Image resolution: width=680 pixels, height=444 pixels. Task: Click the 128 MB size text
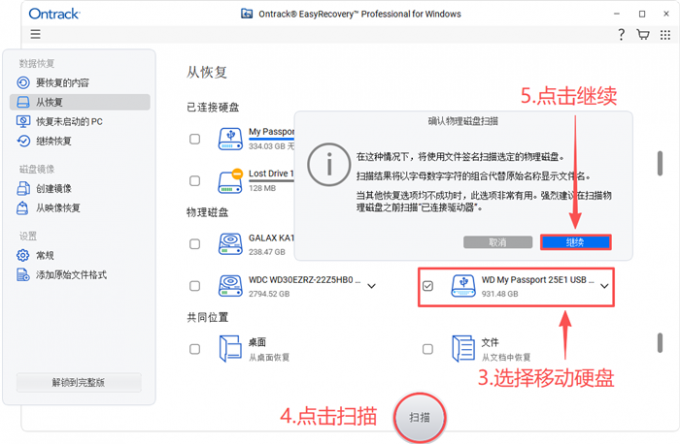click(262, 188)
